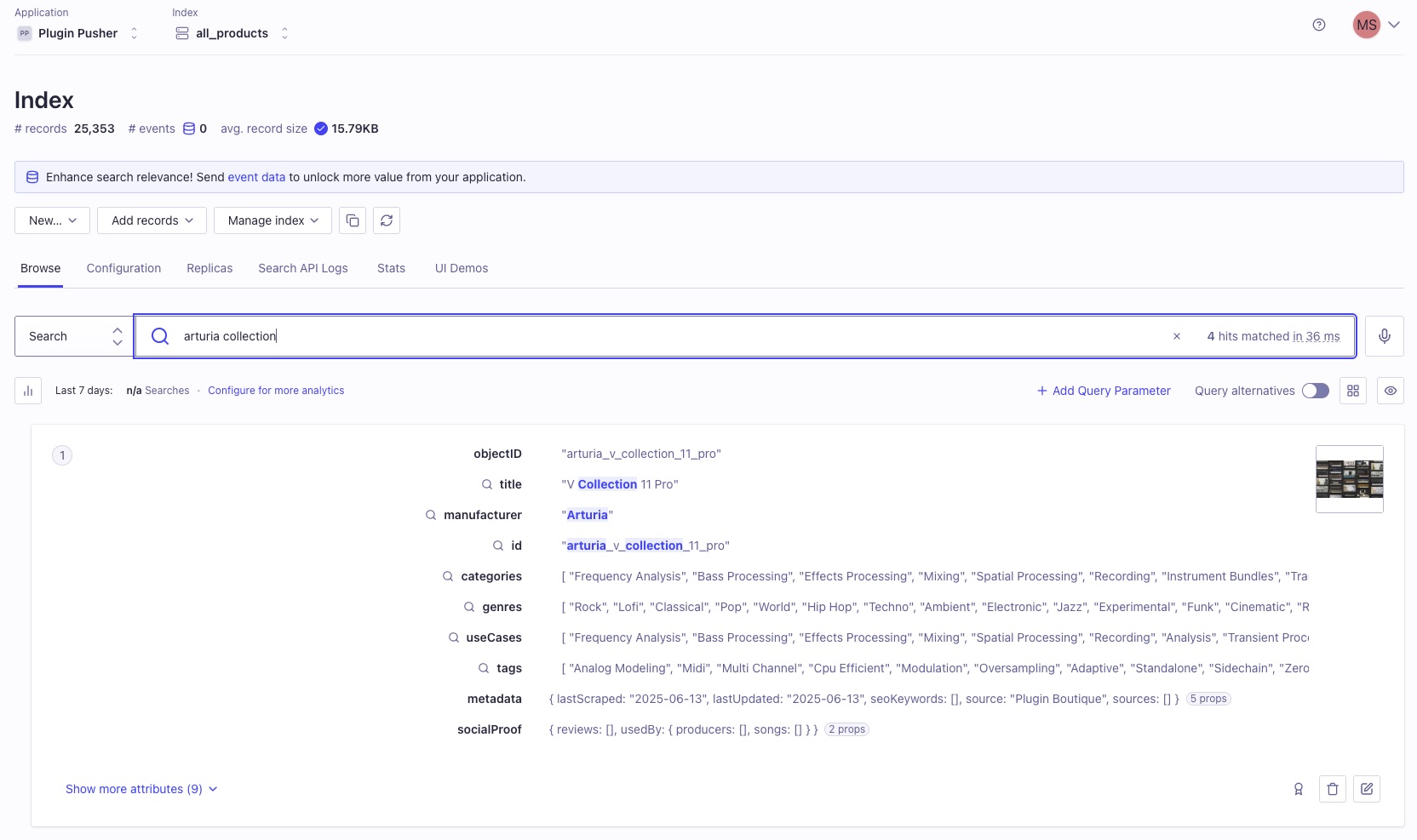Viewport: 1417px width, 840px height.
Task: Open the New... dropdown
Action: (52, 220)
